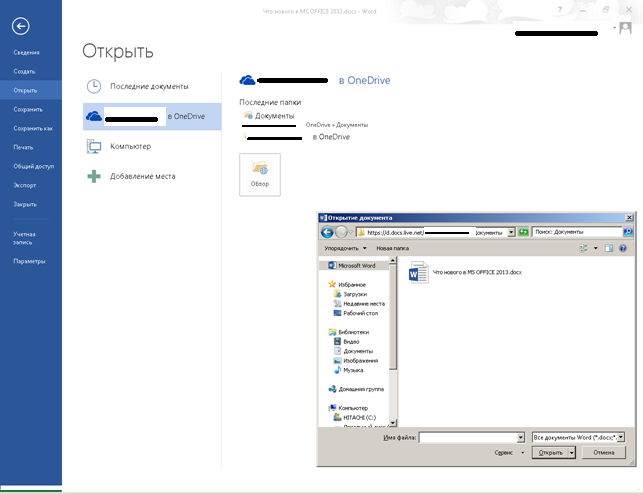The width and height of the screenshot is (643, 494).
Task: Open the view options dropdown arrow
Action: coord(595,248)
